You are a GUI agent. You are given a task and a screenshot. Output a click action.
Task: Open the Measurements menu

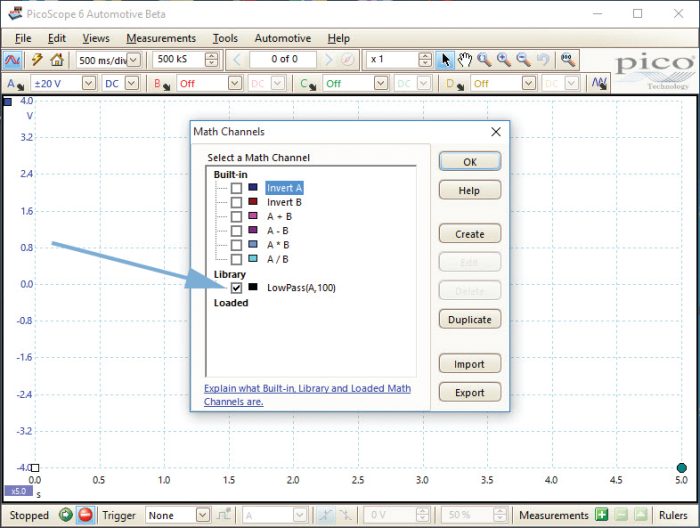161,38
